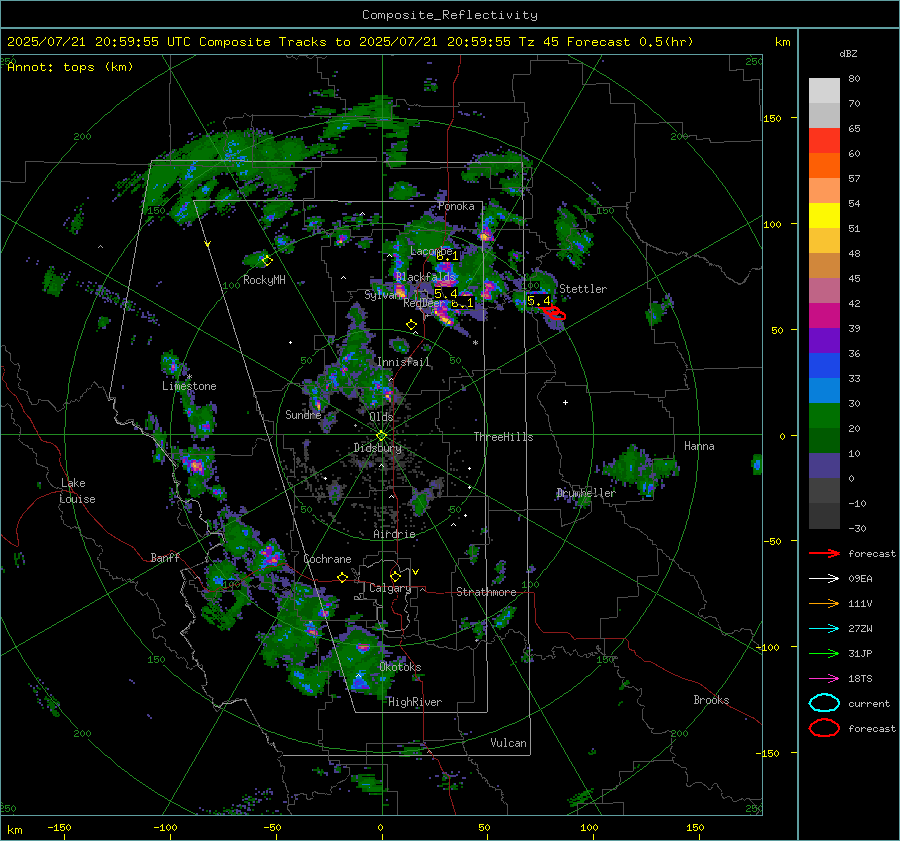Click the 6.1 storm top label near RedDeer

[462, 303]
